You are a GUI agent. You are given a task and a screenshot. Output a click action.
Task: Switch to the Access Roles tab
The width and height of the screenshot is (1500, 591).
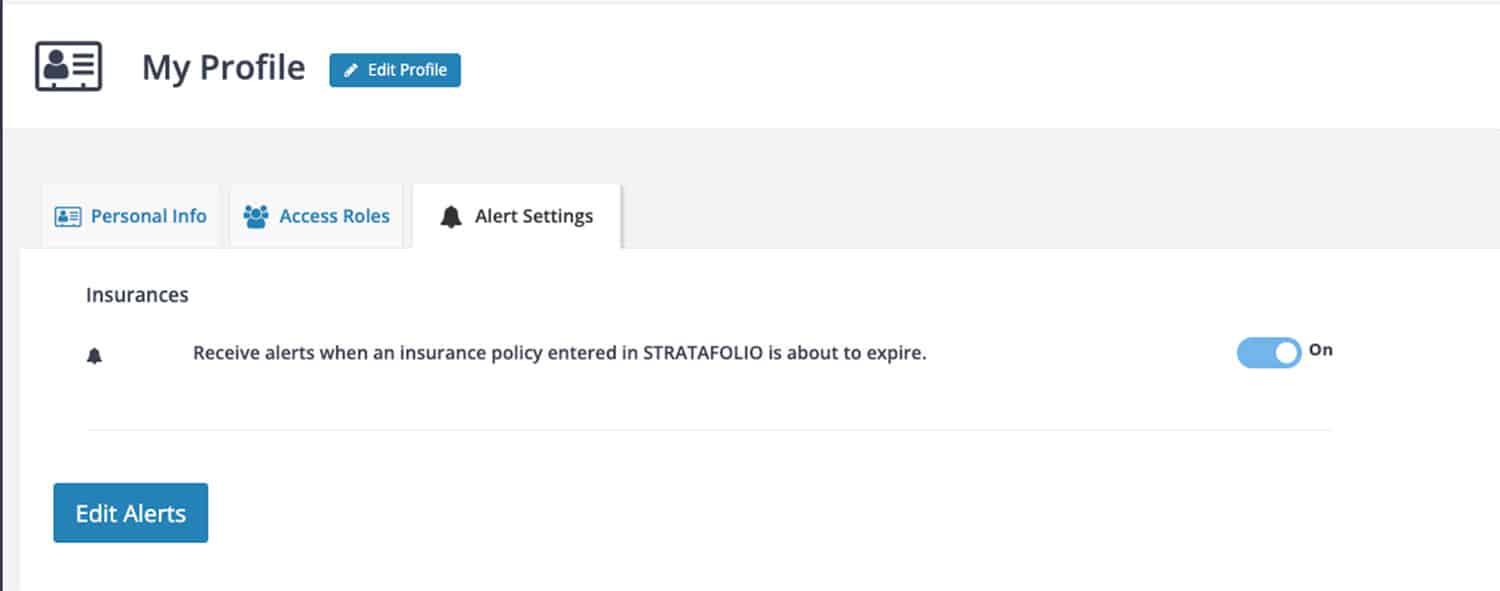(316, 216)
